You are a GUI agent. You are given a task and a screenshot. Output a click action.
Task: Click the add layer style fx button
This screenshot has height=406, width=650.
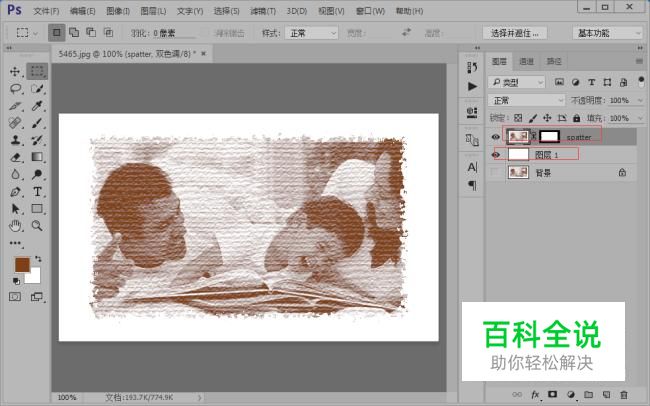point(535,394)
